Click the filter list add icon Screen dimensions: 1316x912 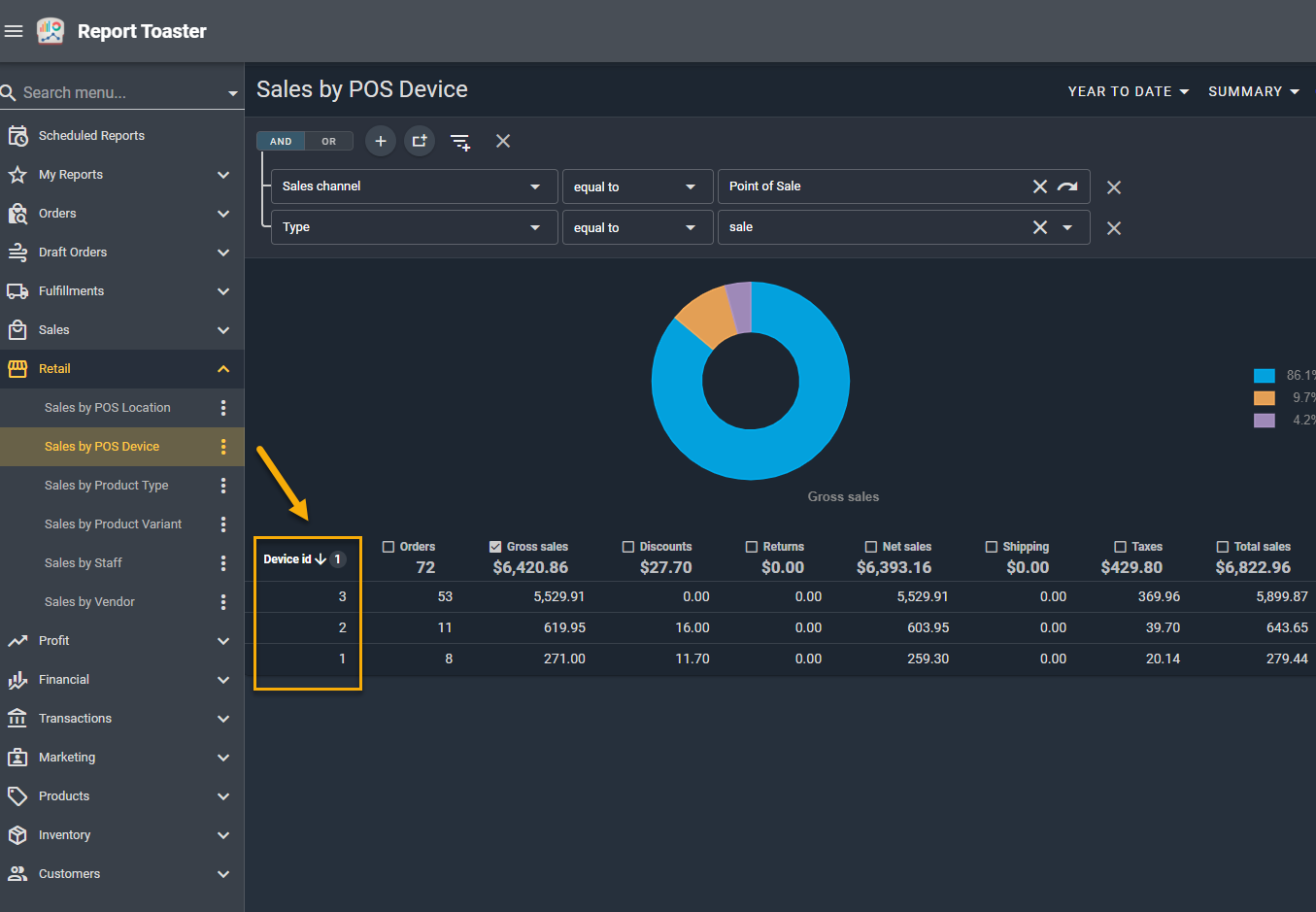click(x=460, y=142)
